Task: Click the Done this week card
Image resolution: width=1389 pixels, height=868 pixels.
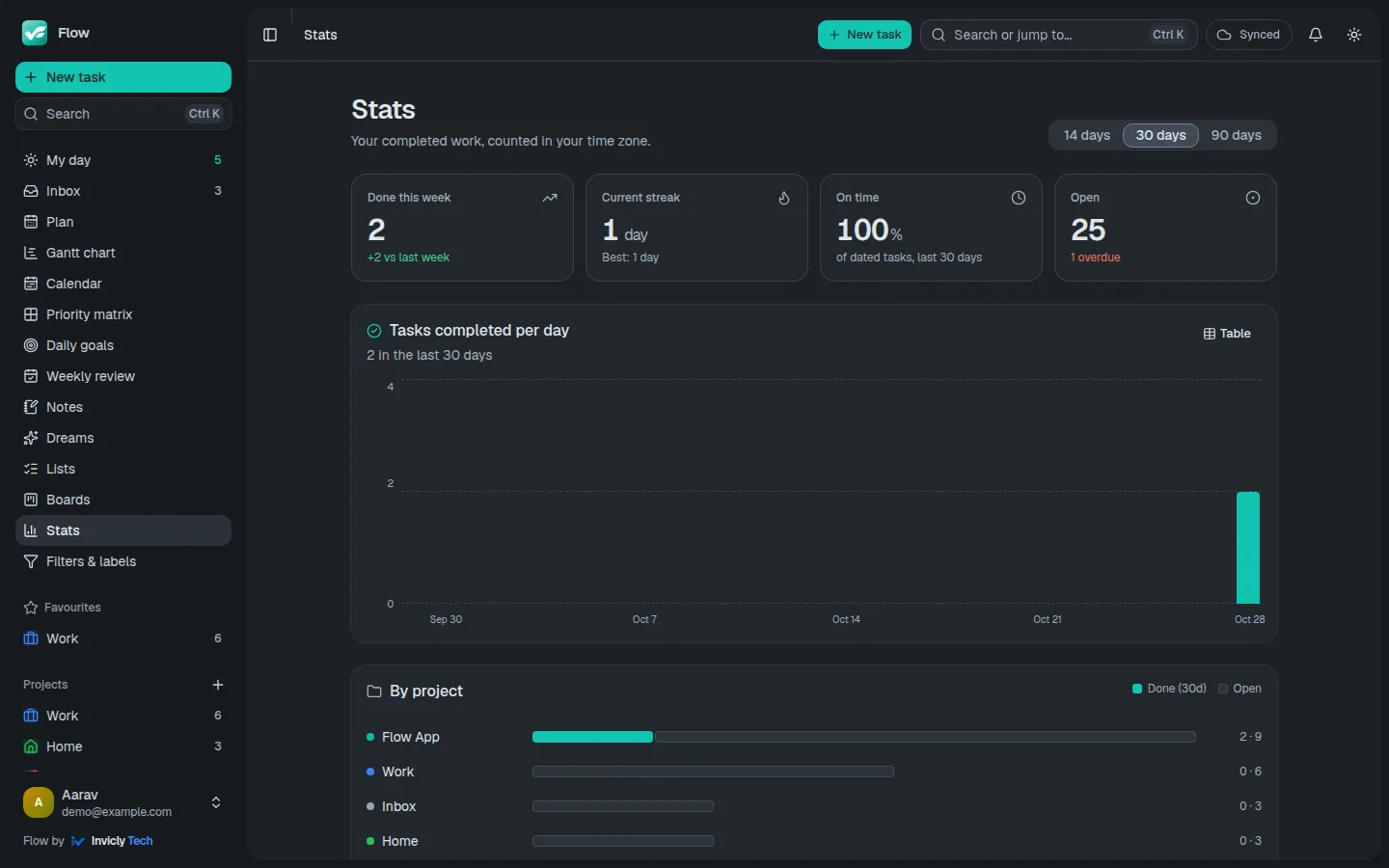Action: (x=462, y=228)
